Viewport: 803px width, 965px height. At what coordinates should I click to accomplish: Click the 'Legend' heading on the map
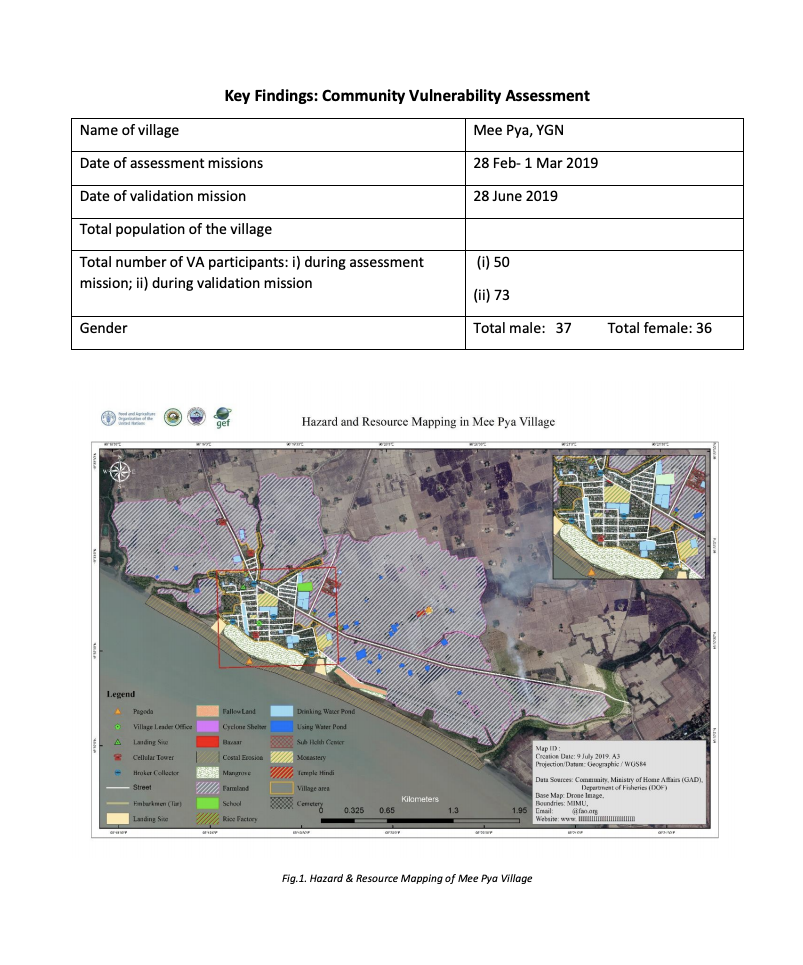[x=121, y=694]
